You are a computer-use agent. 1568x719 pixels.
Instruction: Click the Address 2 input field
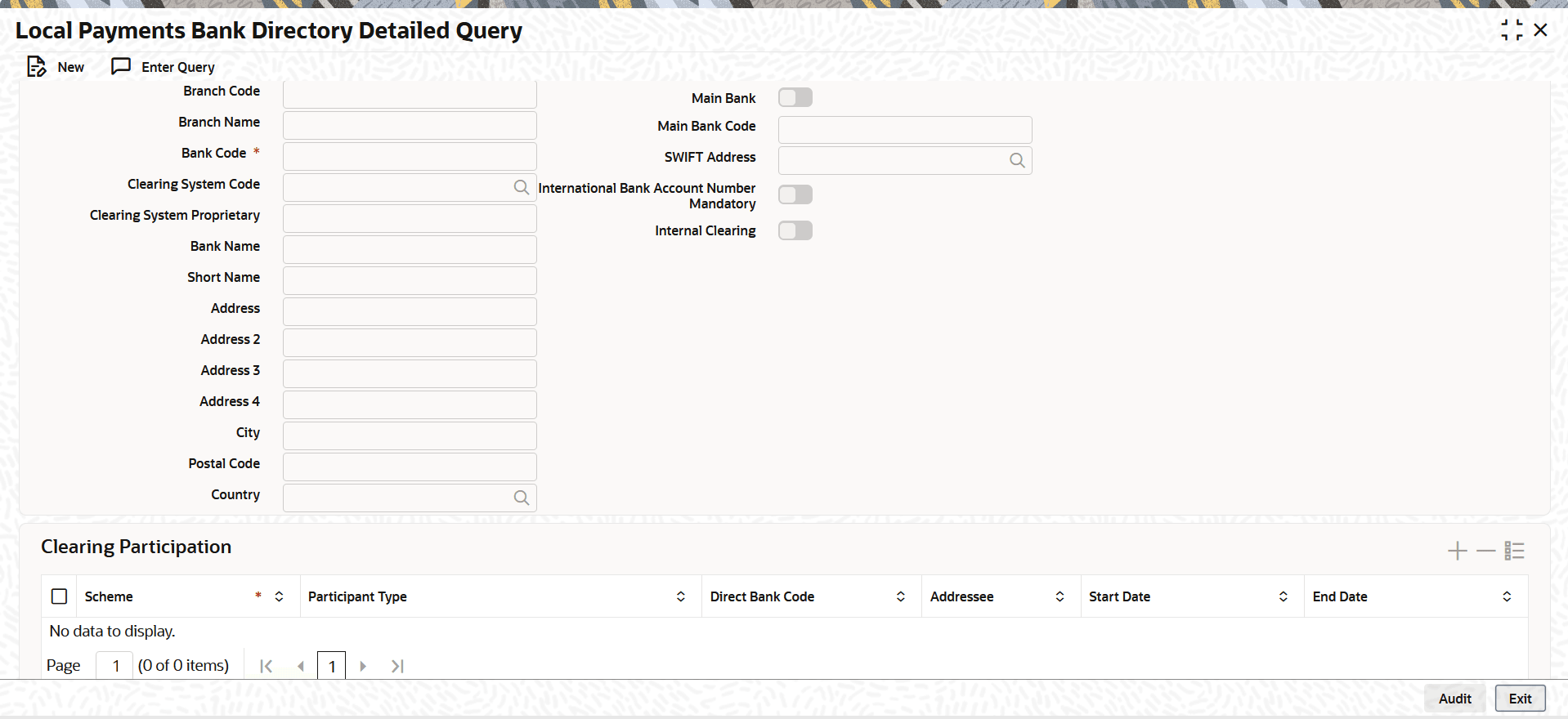click(x=410, y=342)
